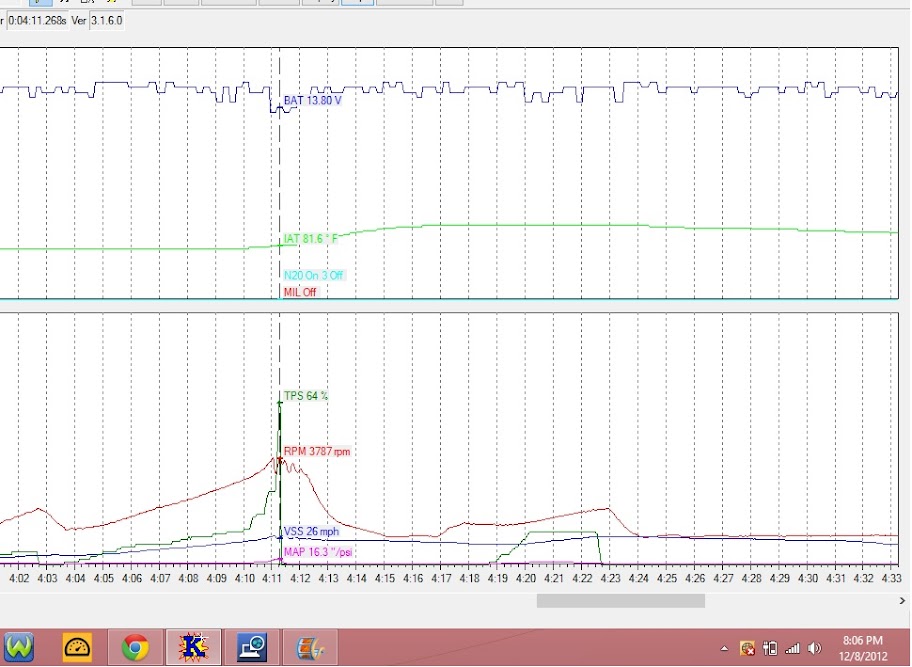Click the elapsed time field 0:04:11.268s
Image resolution: width=912 pixels, height=667 pixels.
(x=38, y=21)
